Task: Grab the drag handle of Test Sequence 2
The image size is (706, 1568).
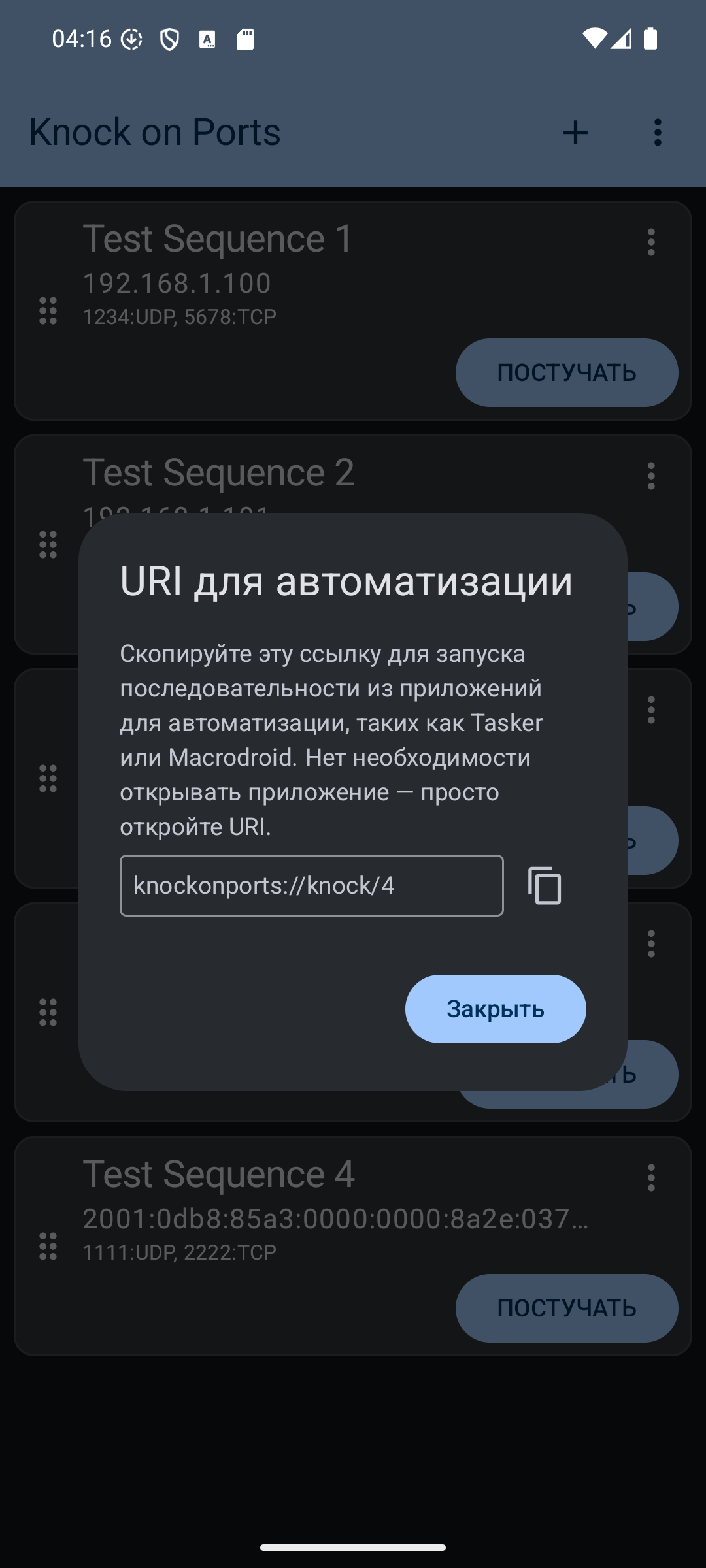Action: click(x=48, y=545)
